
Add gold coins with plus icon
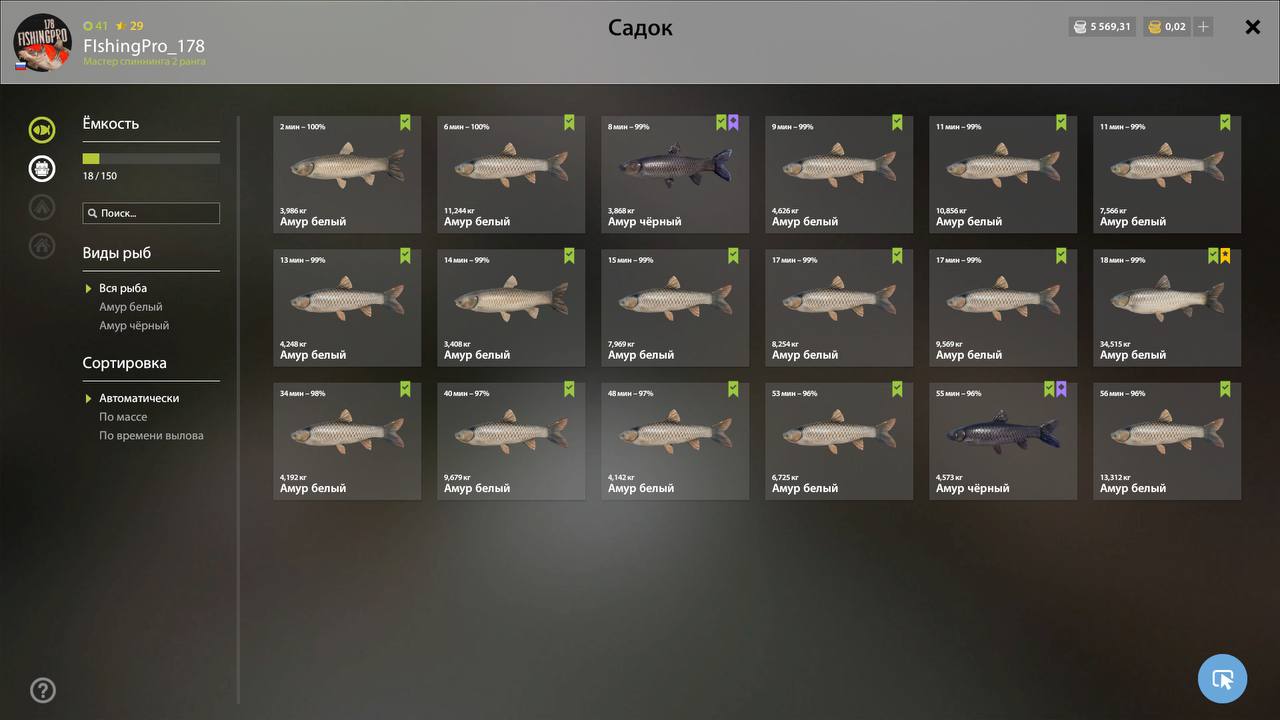1203,27
